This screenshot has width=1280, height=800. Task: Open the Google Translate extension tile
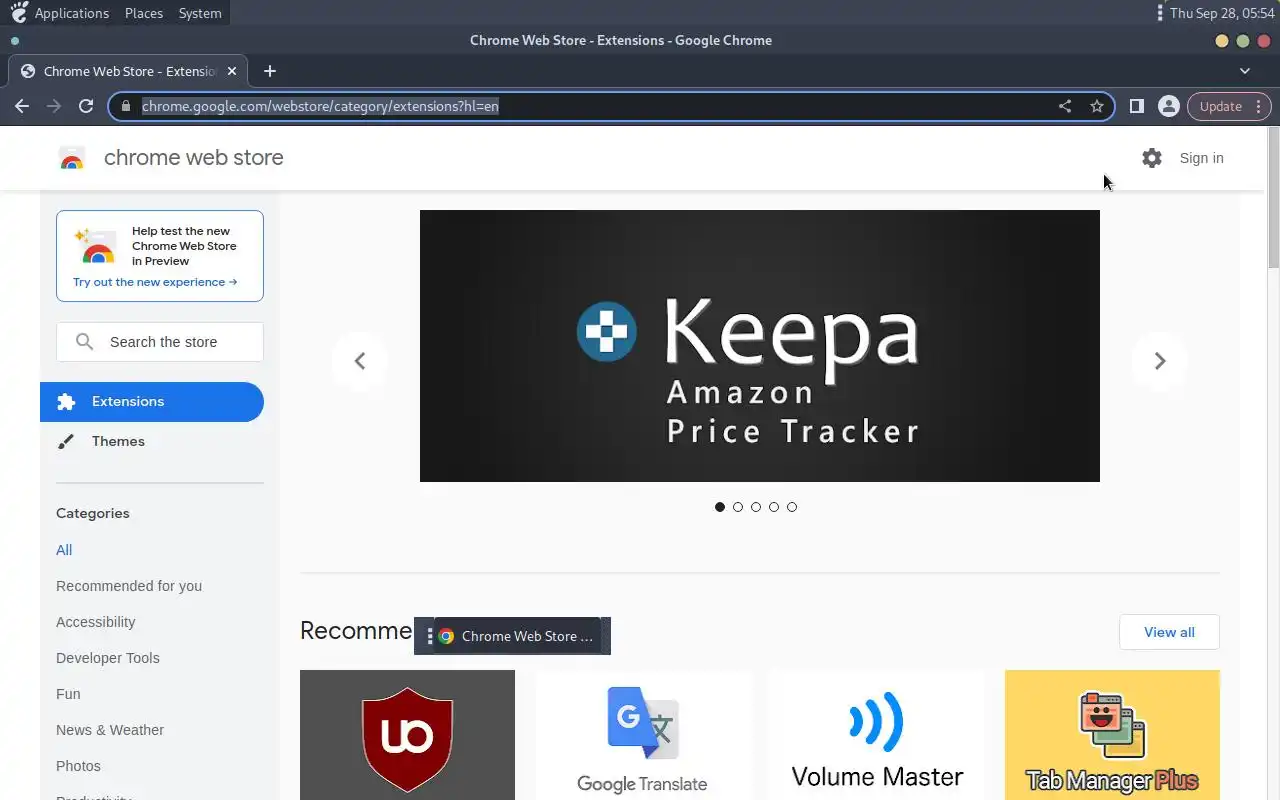tap(643, 735)
